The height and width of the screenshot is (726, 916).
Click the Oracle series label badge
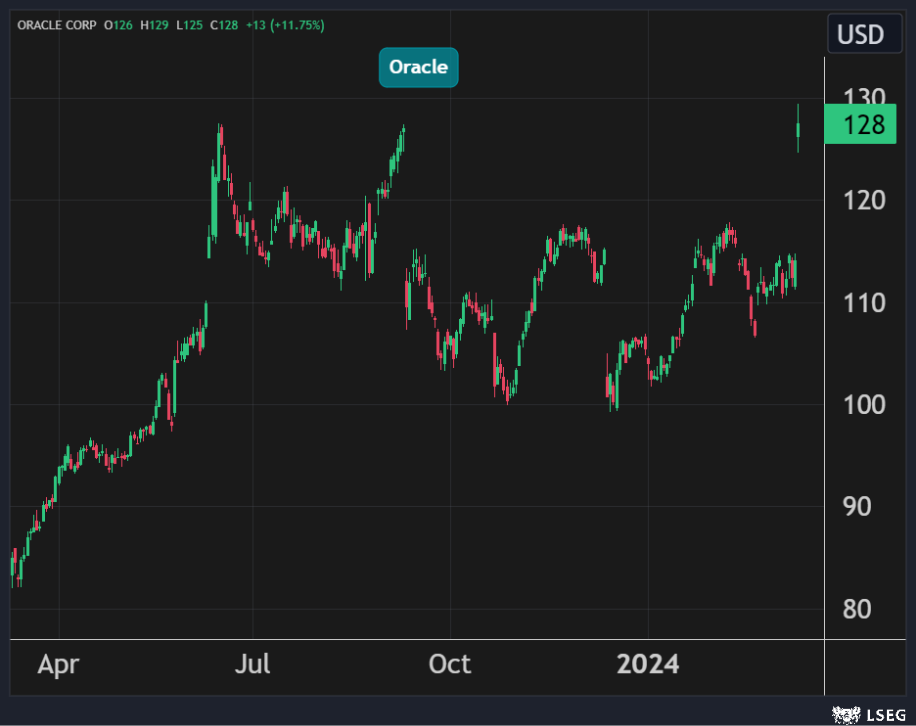point(418,68)
